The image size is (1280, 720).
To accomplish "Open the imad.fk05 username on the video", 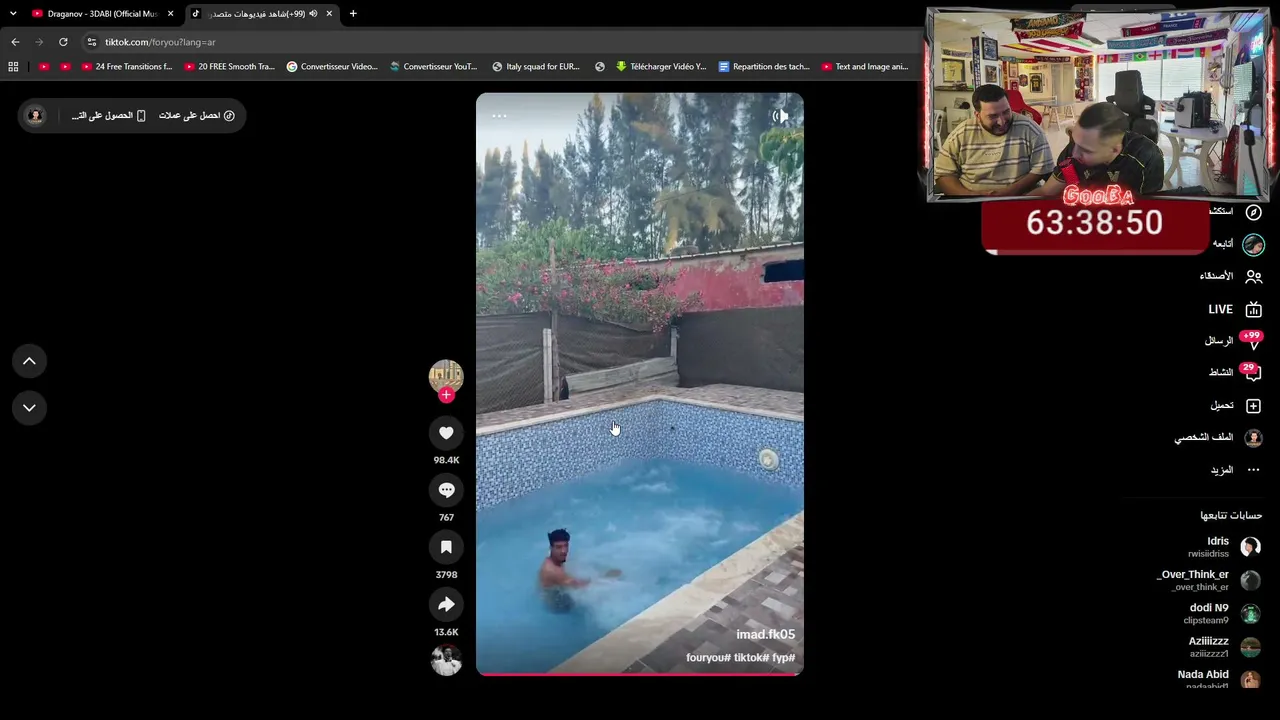I will (x=766, y=635).
